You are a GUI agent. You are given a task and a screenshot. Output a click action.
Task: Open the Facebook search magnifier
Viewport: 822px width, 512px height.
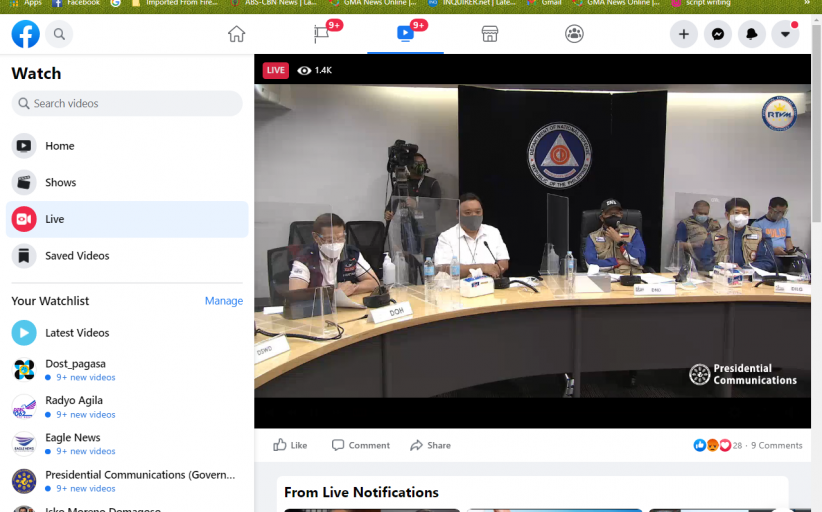point(59,34)
